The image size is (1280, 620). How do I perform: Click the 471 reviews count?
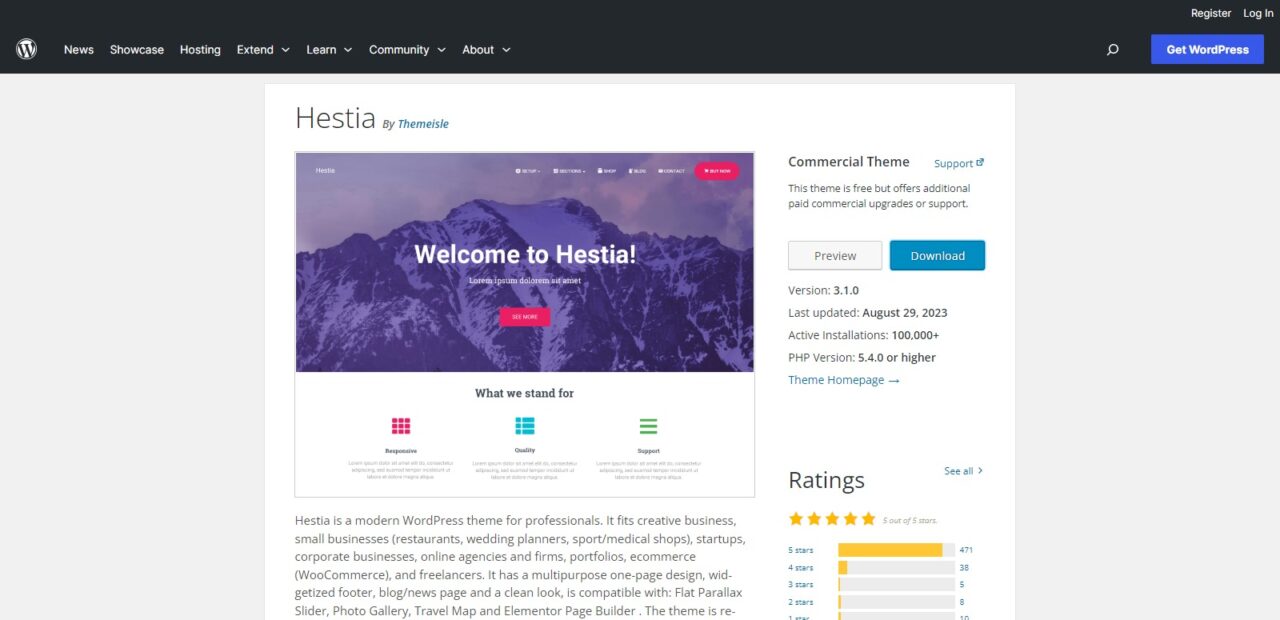[966, 550]
